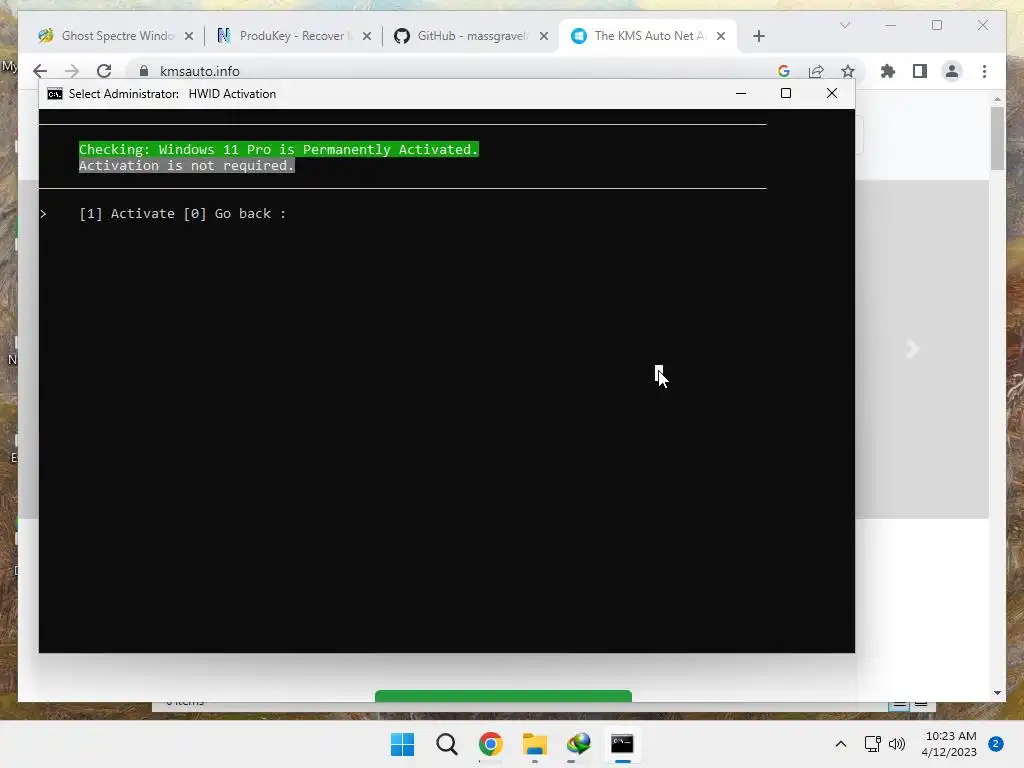Open HWID Activation console system icon
The width and height of the screenshot is (1024, 768).
click(x=55, y=94)
